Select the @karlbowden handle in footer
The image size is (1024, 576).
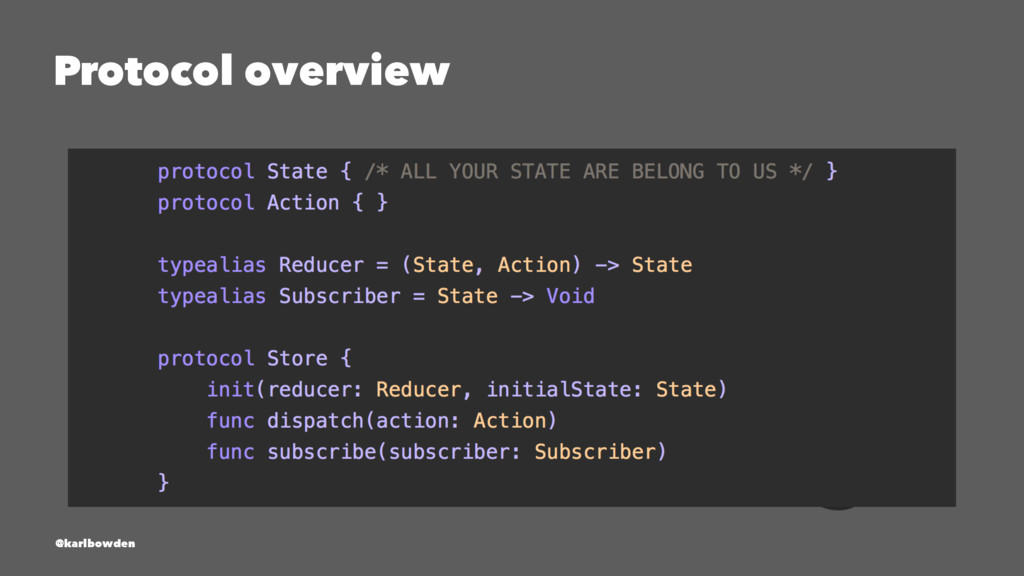pyautogui.click(x=95, y=543)
